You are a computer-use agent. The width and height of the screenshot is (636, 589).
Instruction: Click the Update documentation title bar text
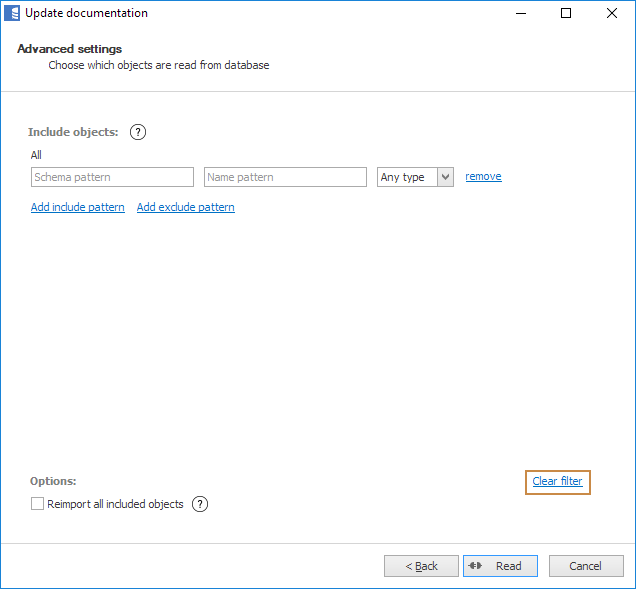click(x=86, y=13)
